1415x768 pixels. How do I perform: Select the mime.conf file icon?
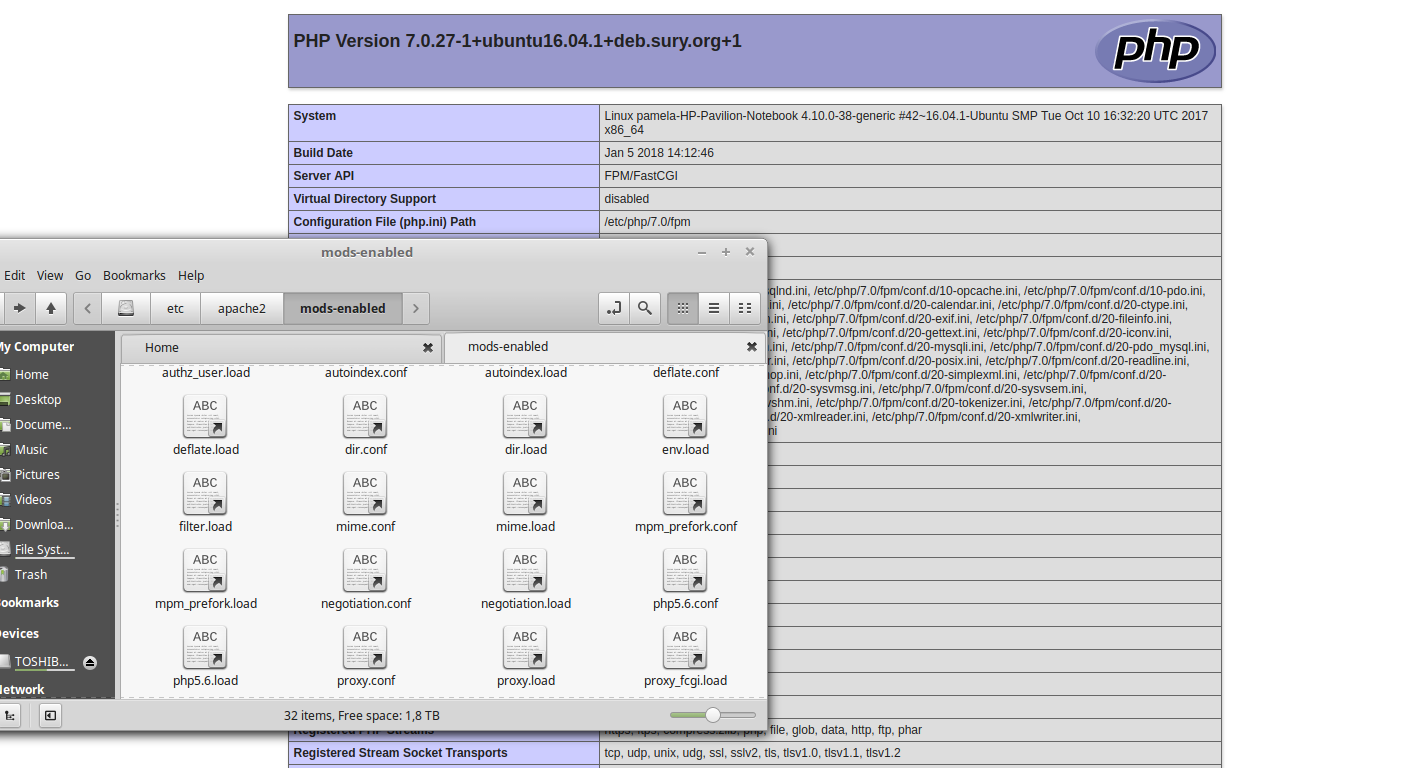tap(365, 493)
